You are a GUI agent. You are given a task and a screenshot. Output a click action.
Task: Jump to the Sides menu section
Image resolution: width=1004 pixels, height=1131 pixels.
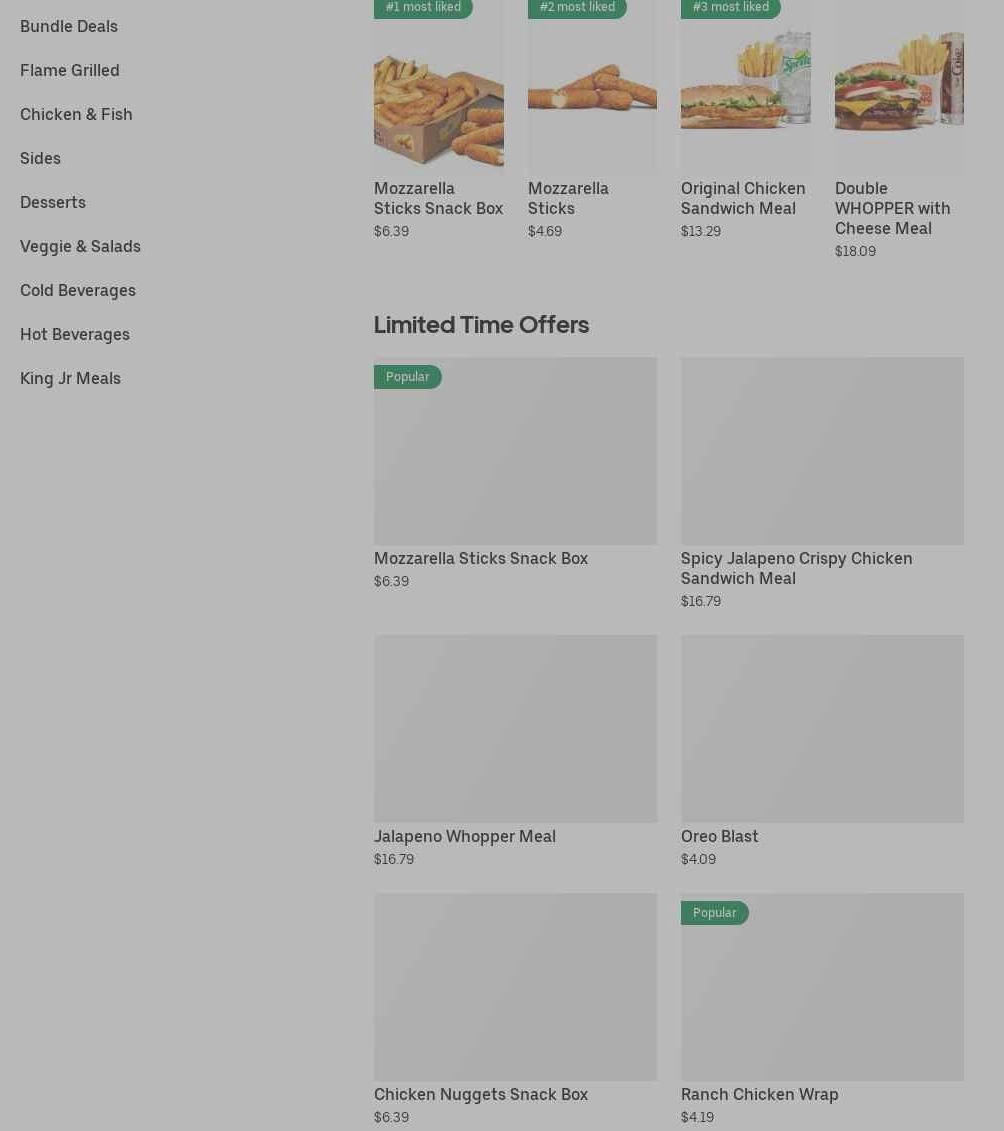40,158
